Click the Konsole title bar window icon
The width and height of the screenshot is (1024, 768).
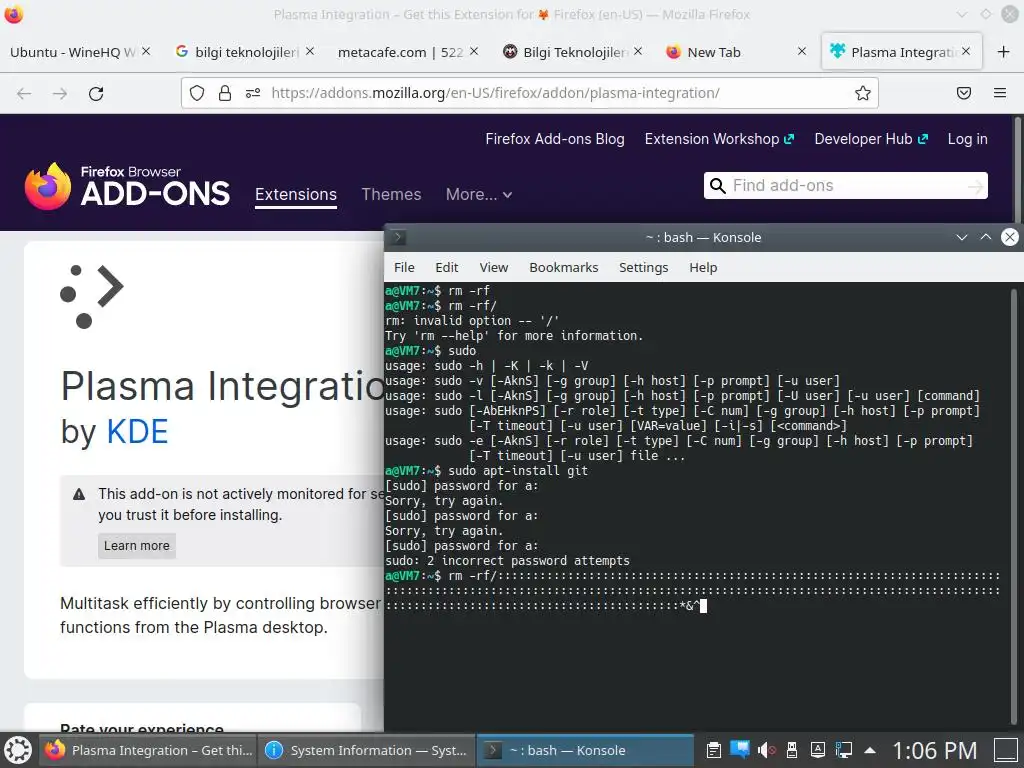click(x=398, y=238)
